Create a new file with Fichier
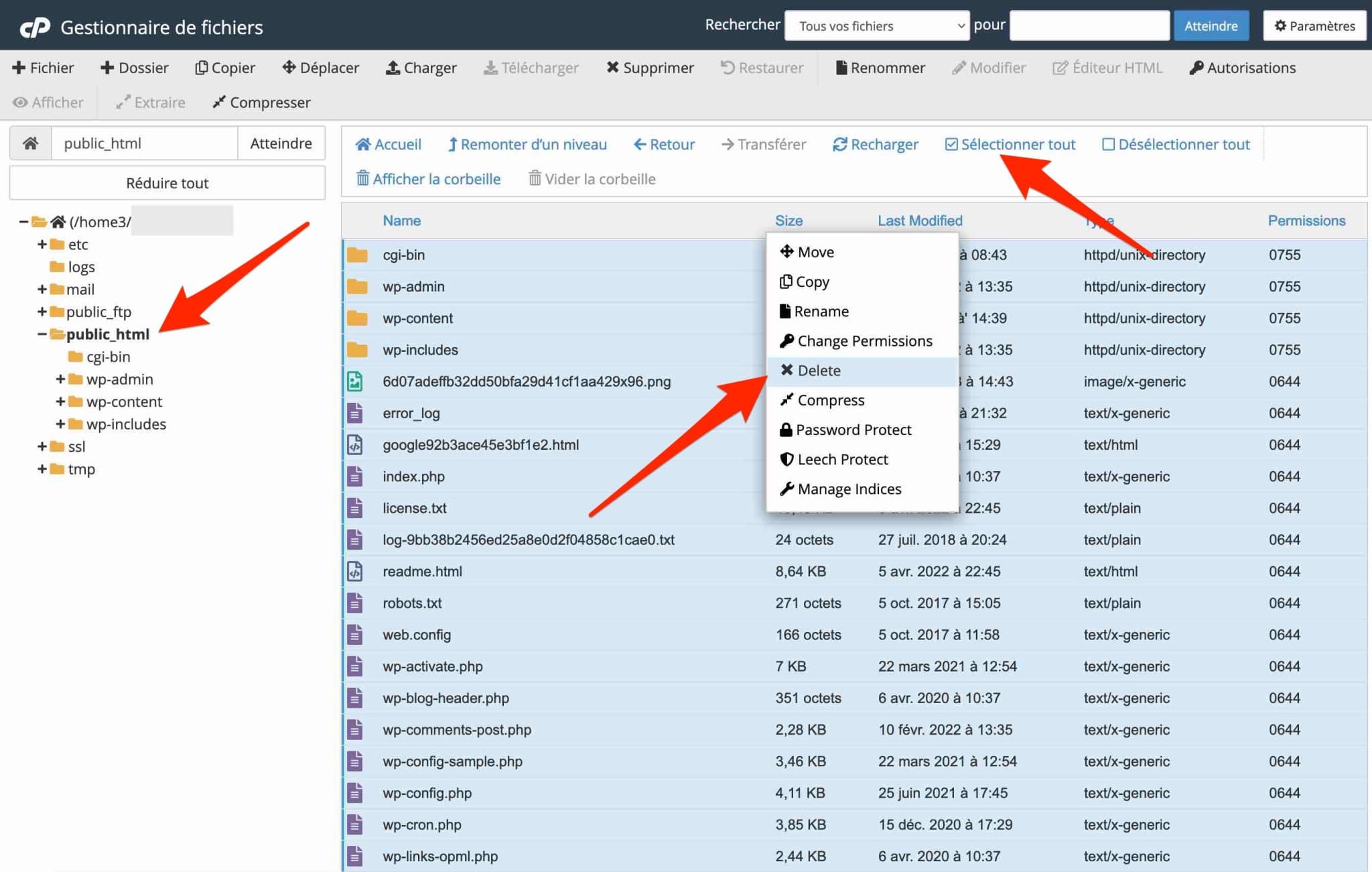This screenshot has height=872, width=1372. tap(43, 68)
